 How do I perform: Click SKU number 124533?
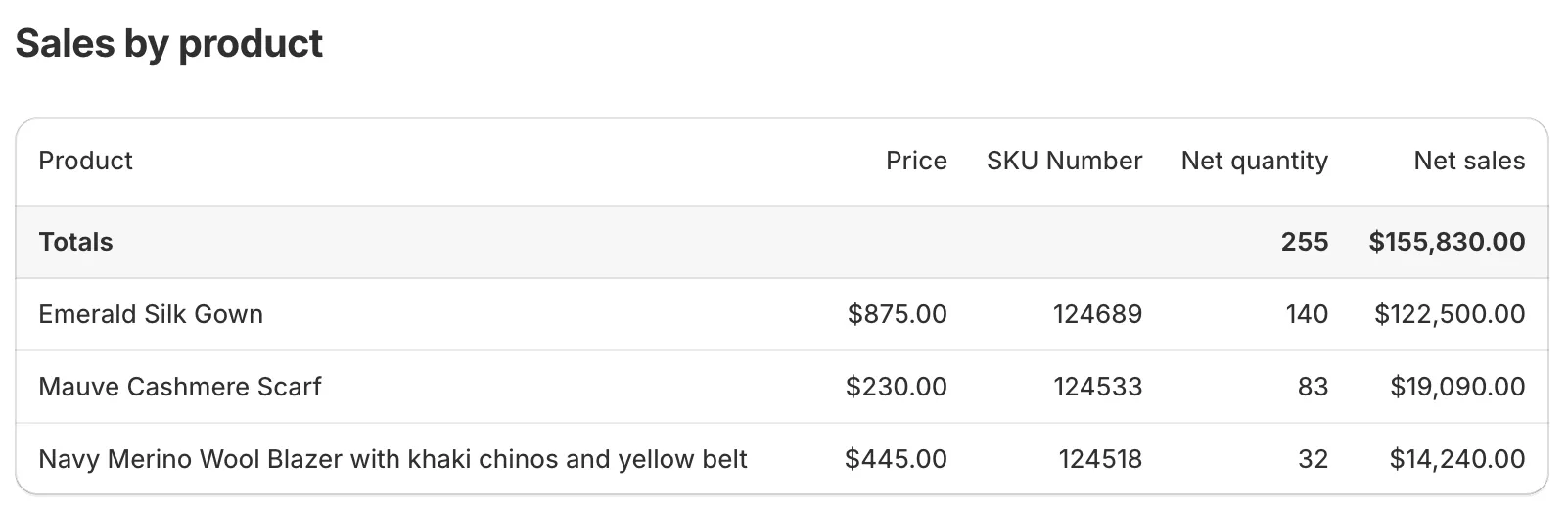click(x=1097, y=387)
